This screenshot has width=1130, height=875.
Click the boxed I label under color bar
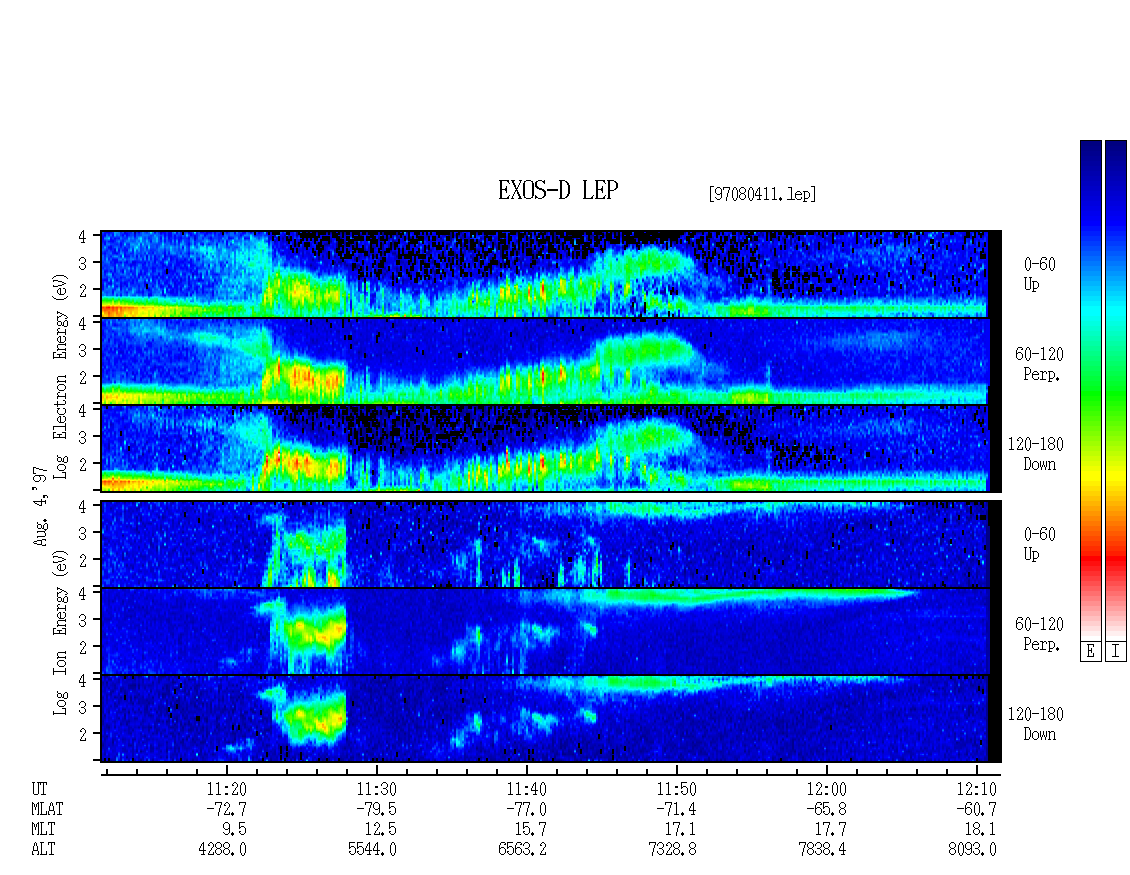pyautogui.click(x=1116, y=651)
